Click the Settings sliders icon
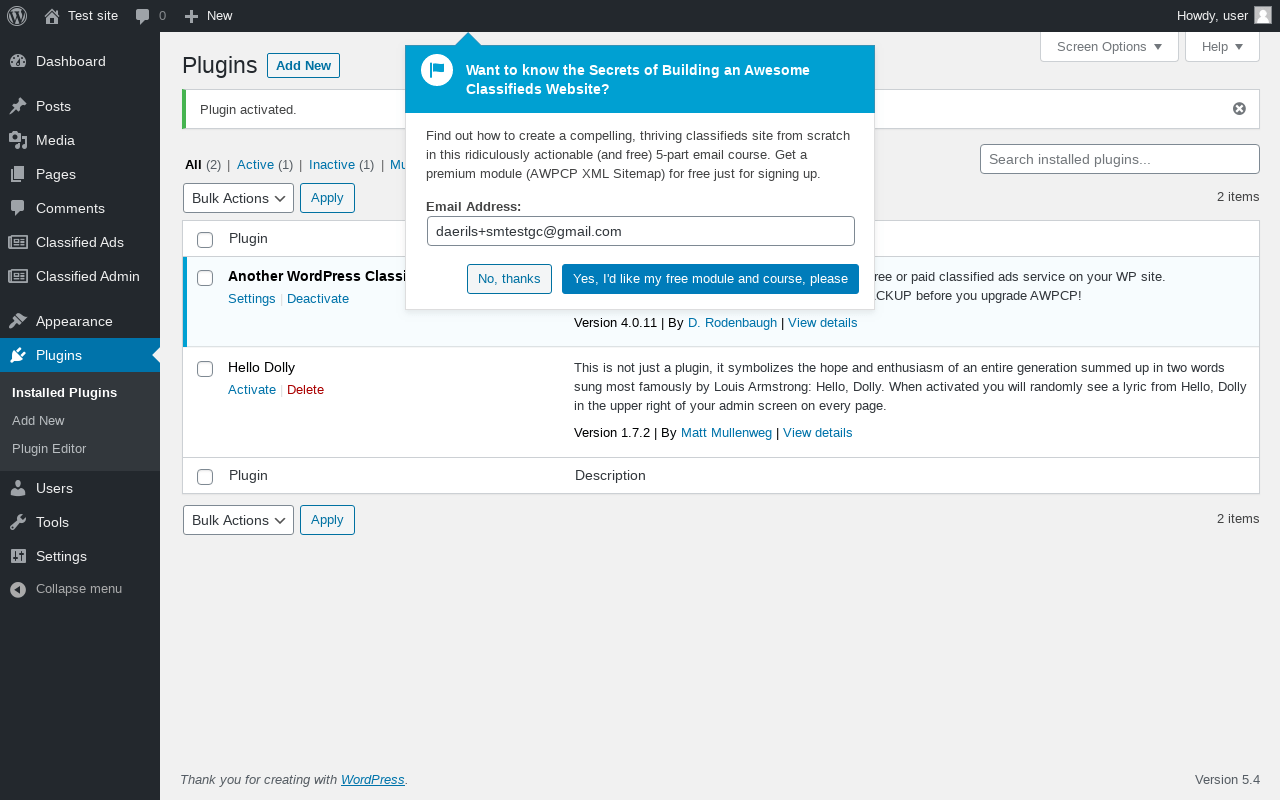The width and height of the screenshot is (1280, 800). 18,556
